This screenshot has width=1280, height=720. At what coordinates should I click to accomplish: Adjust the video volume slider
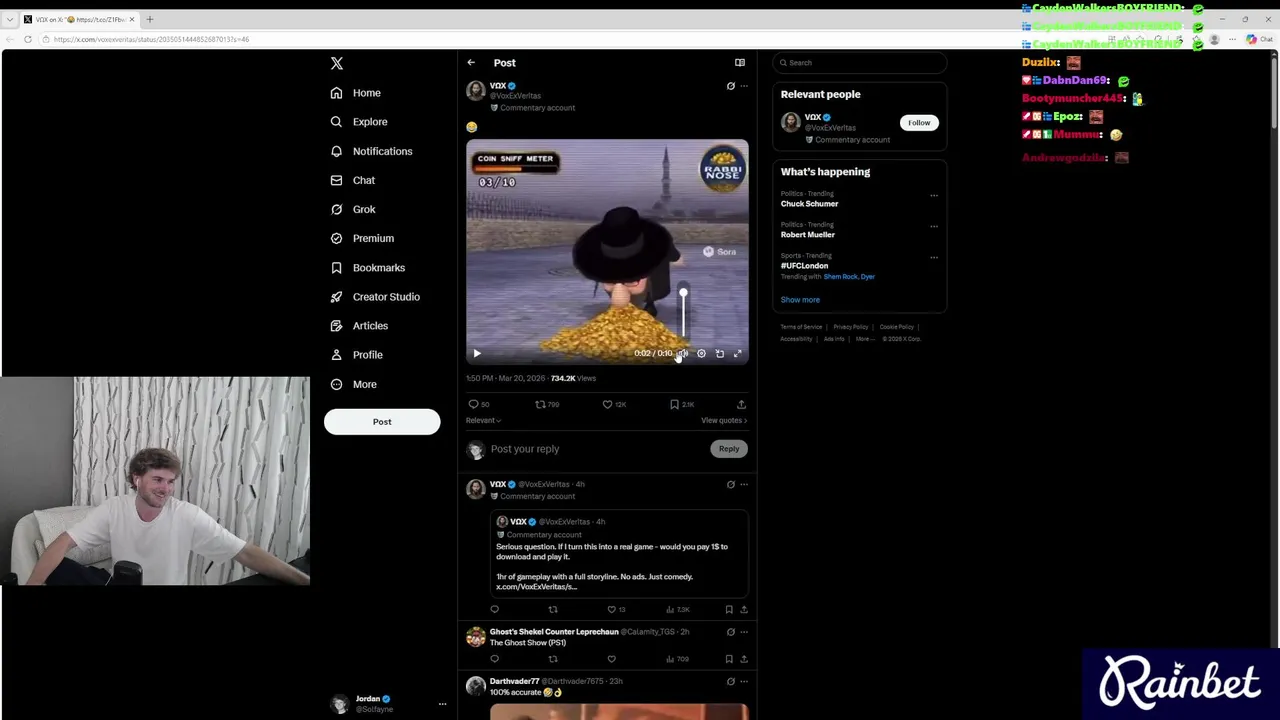point(683,315)
